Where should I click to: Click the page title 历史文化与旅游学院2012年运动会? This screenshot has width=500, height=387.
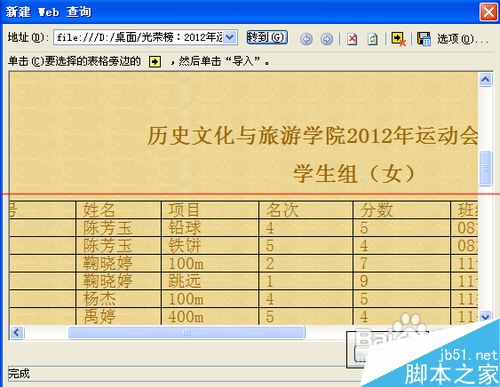point(313,136)
